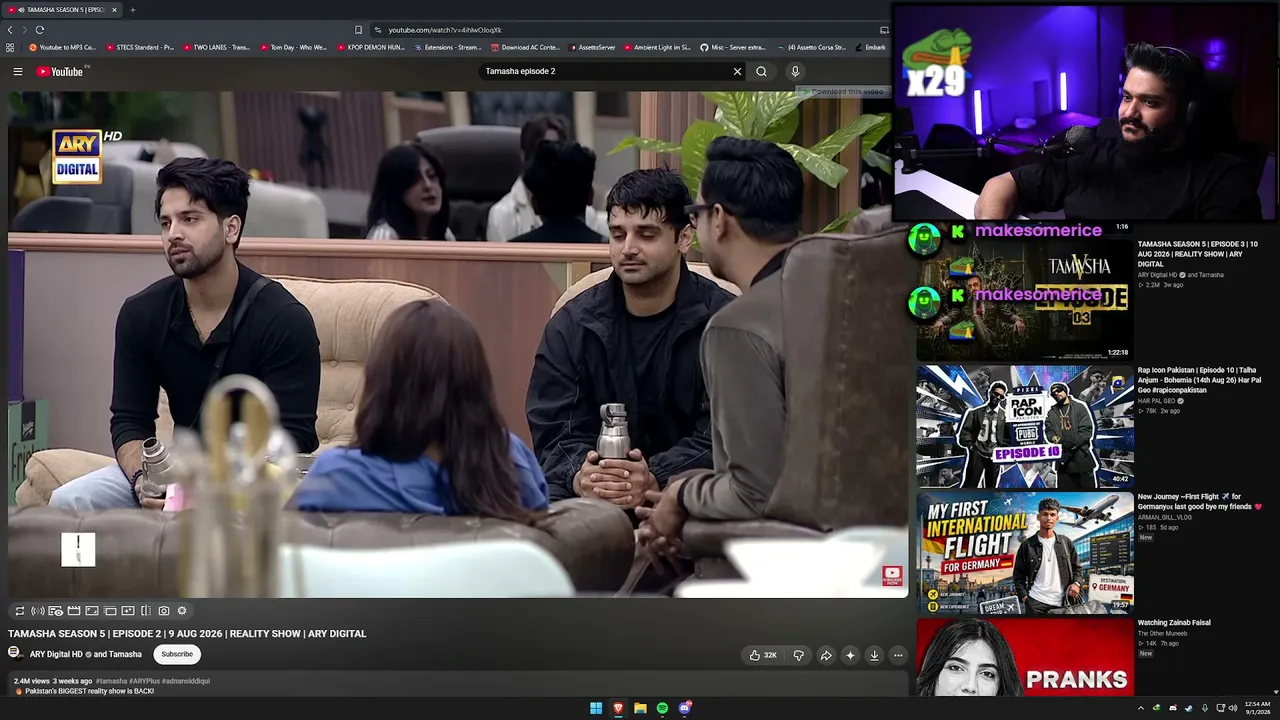
Task: Click the main video player frame
Action: (x=458, y=345)
